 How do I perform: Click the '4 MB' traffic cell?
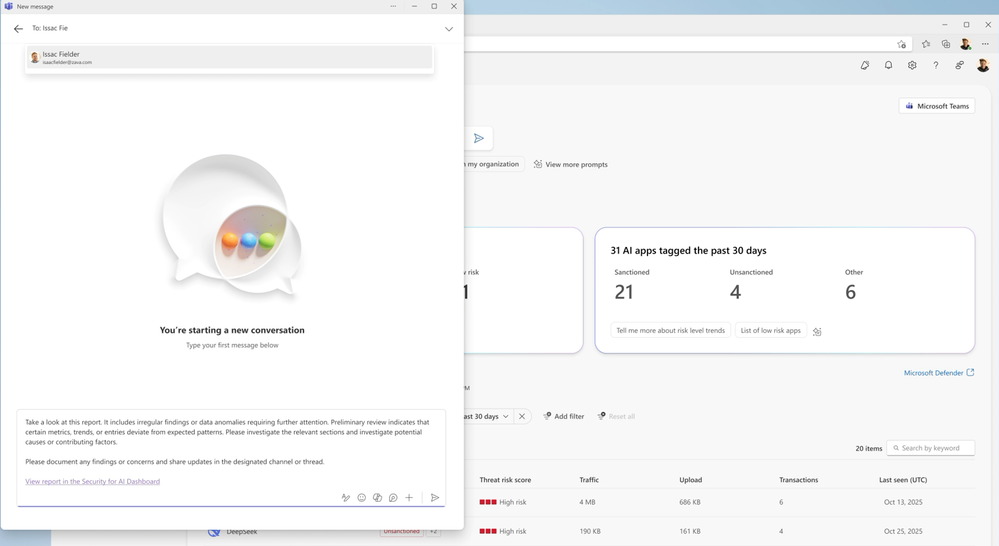587,502
